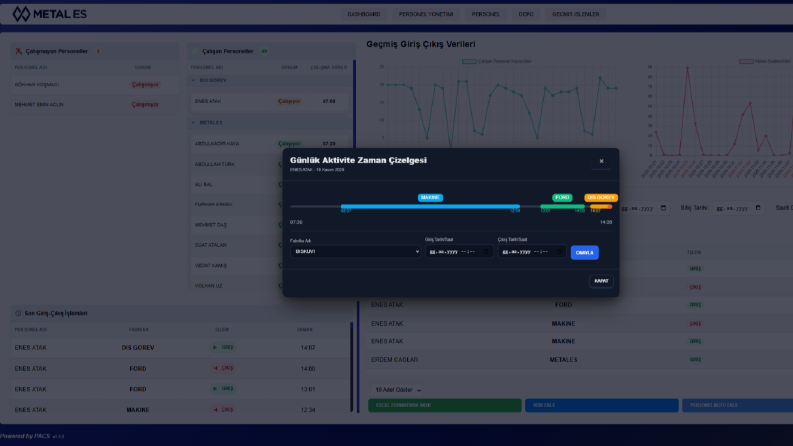Select FURKAN ERKEK personnel row

point(236,204)
